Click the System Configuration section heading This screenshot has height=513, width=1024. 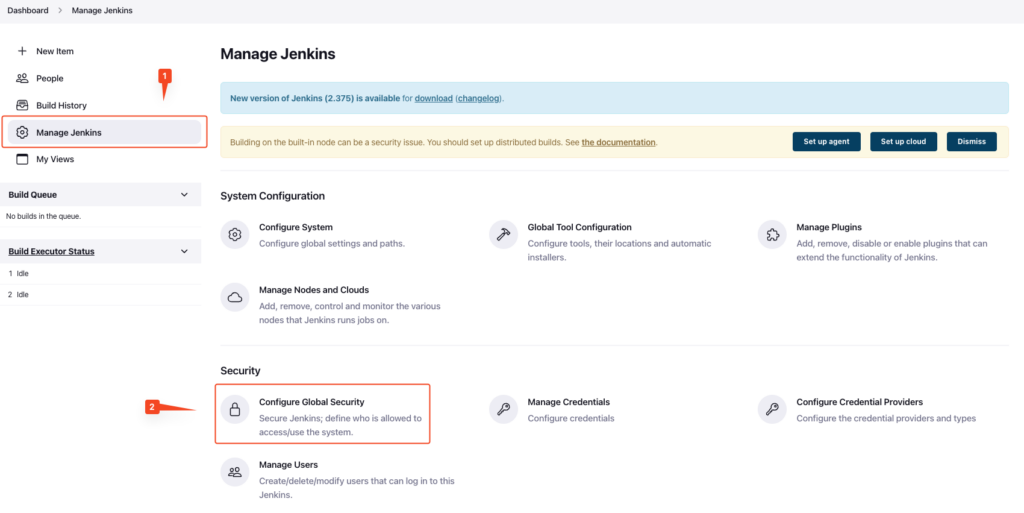(x=273, y=196)
